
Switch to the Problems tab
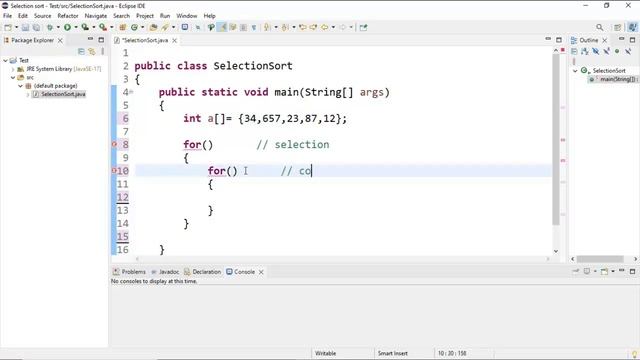129,272
